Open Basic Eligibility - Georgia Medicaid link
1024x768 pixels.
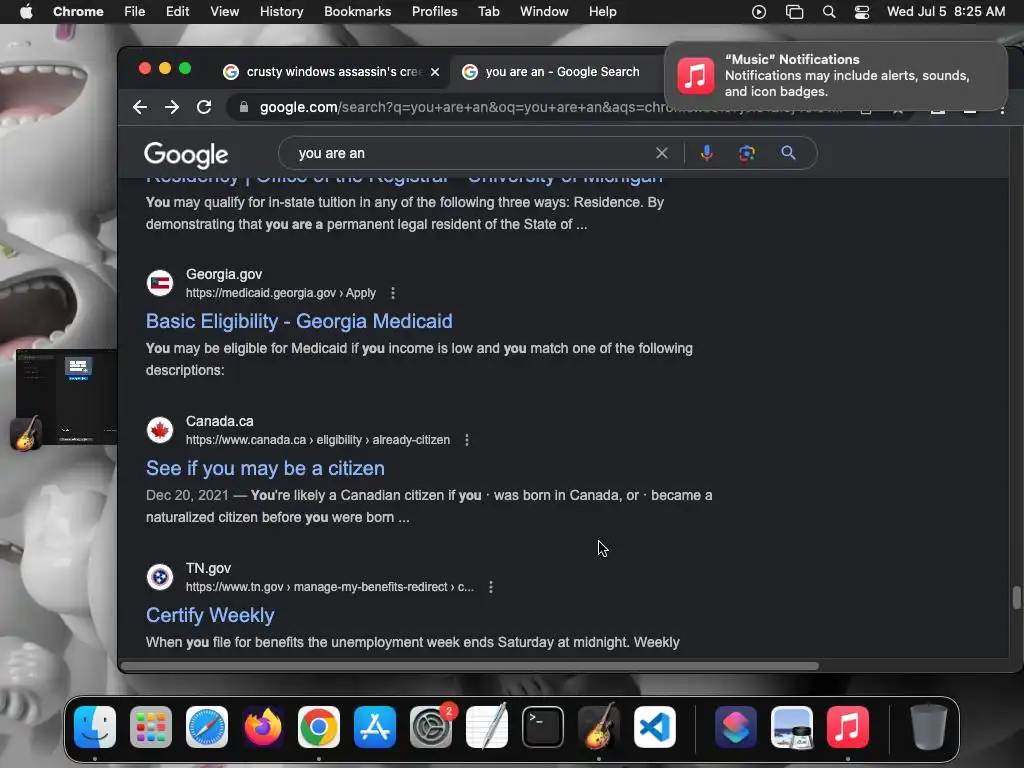(x=299, y=321)
